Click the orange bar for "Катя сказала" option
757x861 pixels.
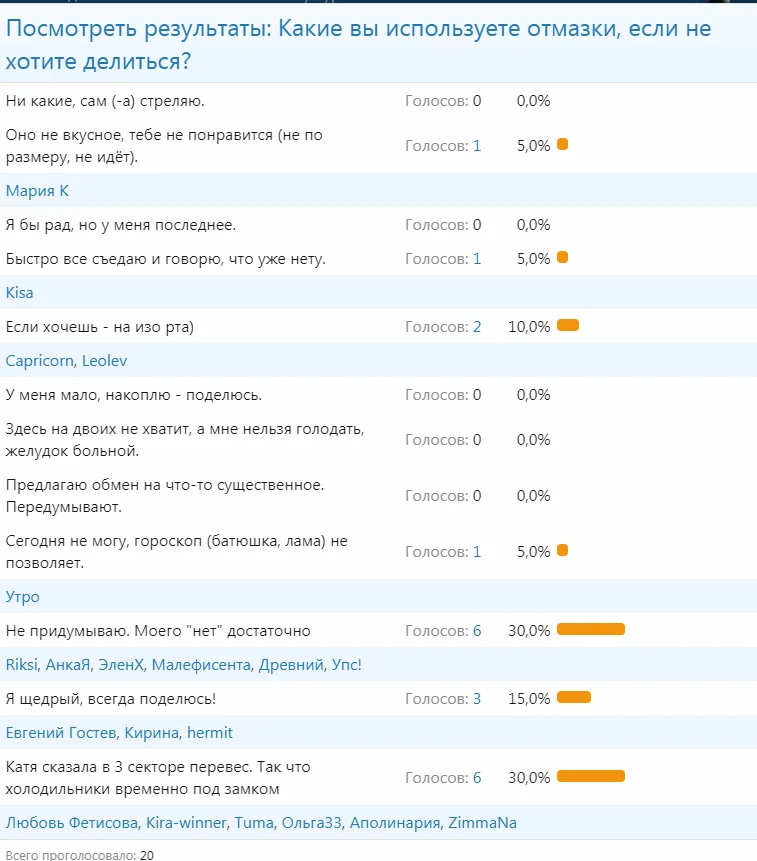(x=590, y=776)
